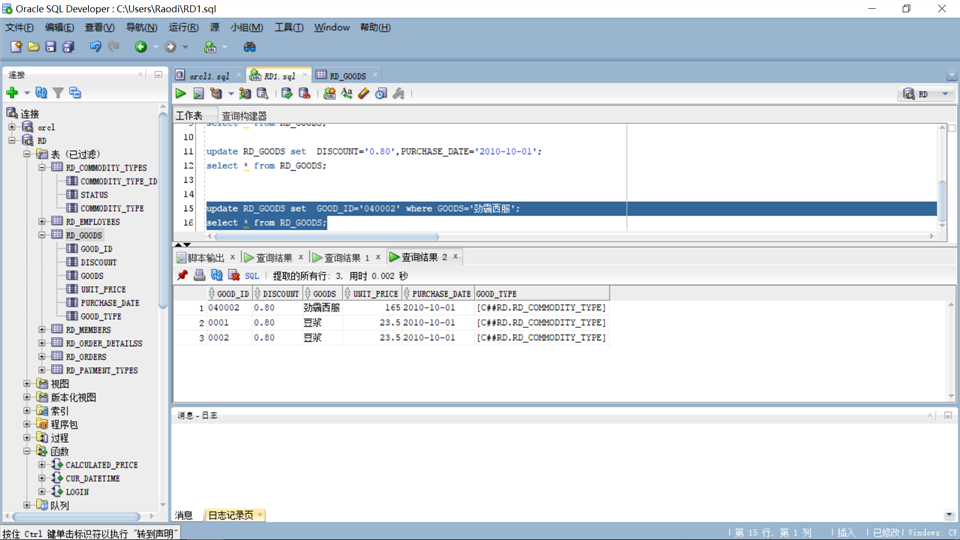
Task: Click the Filter funnel icon in connections panel
Action: [x=58, y=92]
